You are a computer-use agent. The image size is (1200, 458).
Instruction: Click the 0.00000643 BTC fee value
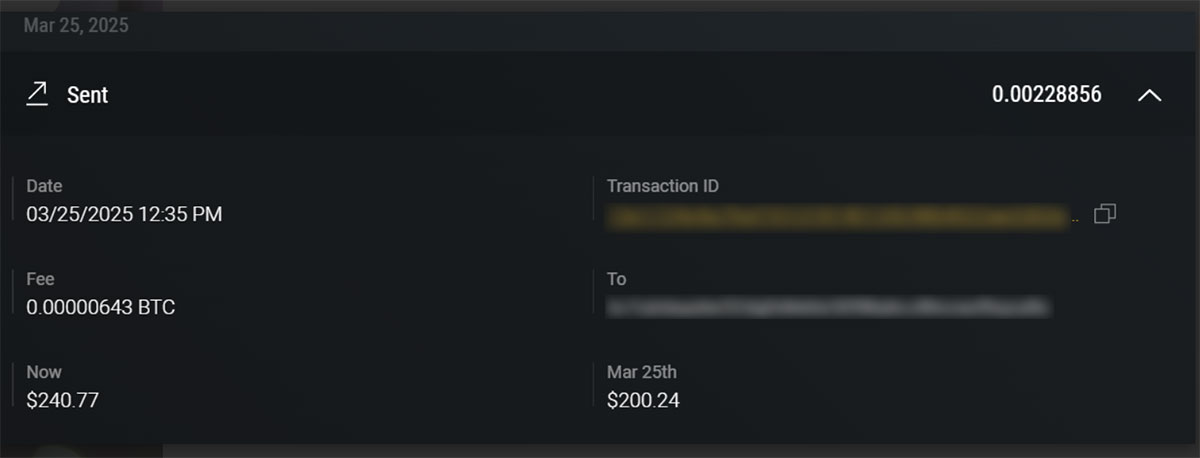[101, 307]
